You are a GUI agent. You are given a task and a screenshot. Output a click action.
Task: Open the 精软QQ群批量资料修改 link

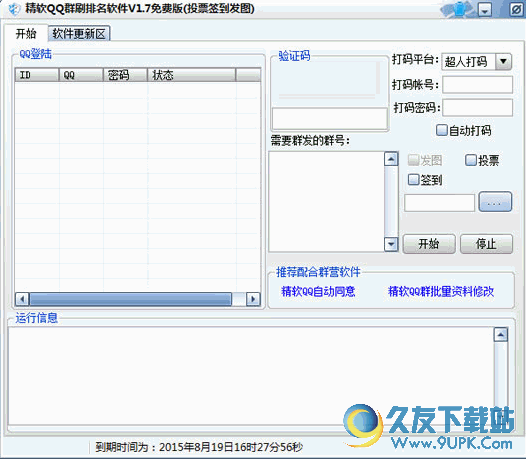[441, 291]
